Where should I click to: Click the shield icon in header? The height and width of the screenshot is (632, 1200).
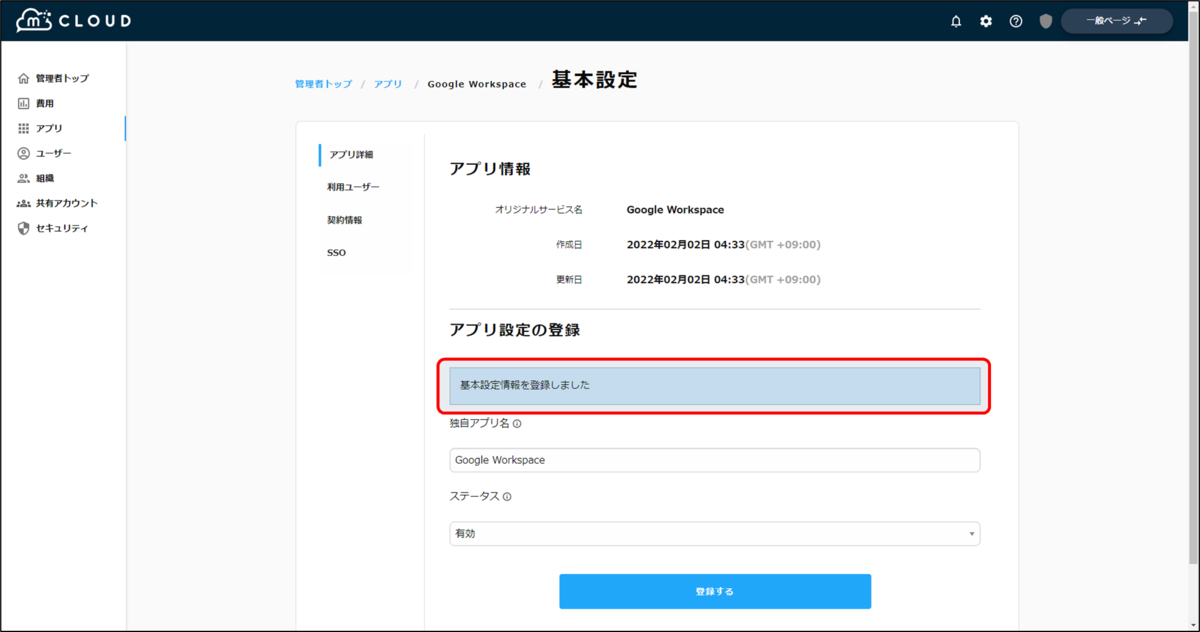pos(1046,21)
